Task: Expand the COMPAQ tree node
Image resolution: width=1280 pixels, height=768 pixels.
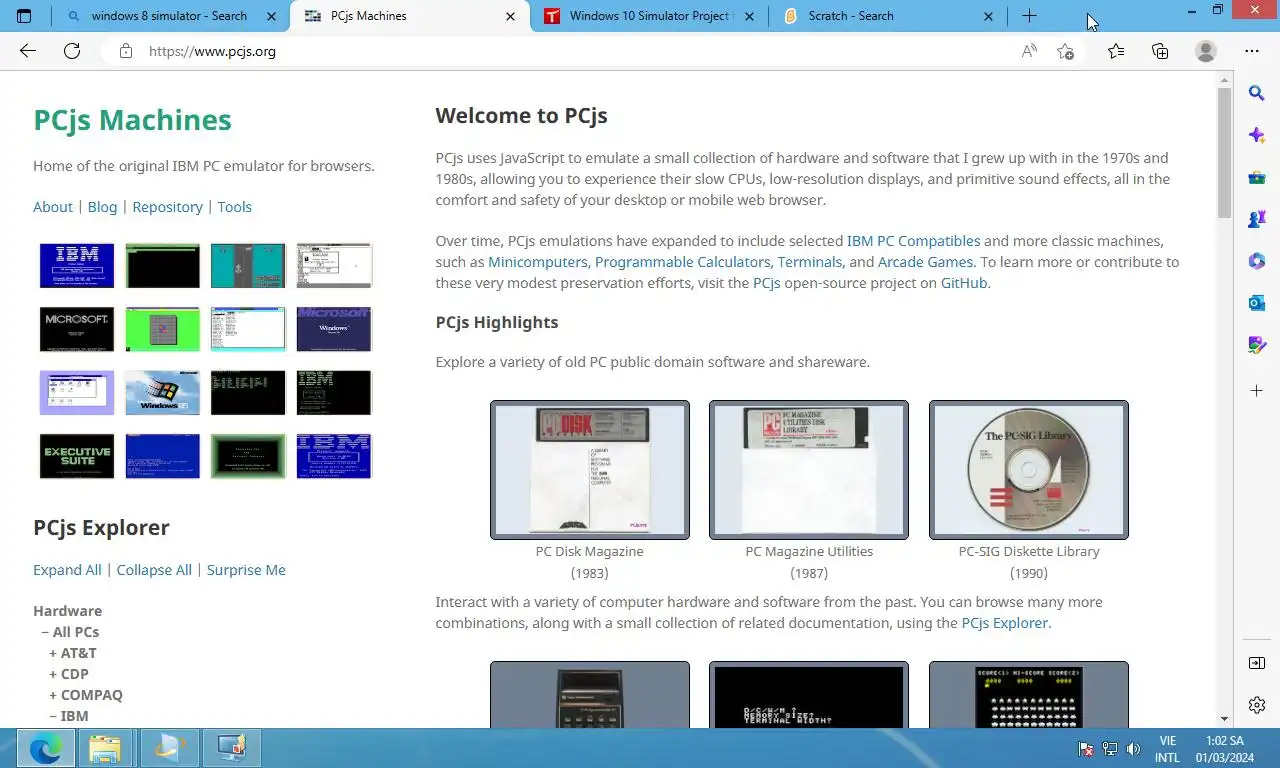Action: click(x=86, y=695)
